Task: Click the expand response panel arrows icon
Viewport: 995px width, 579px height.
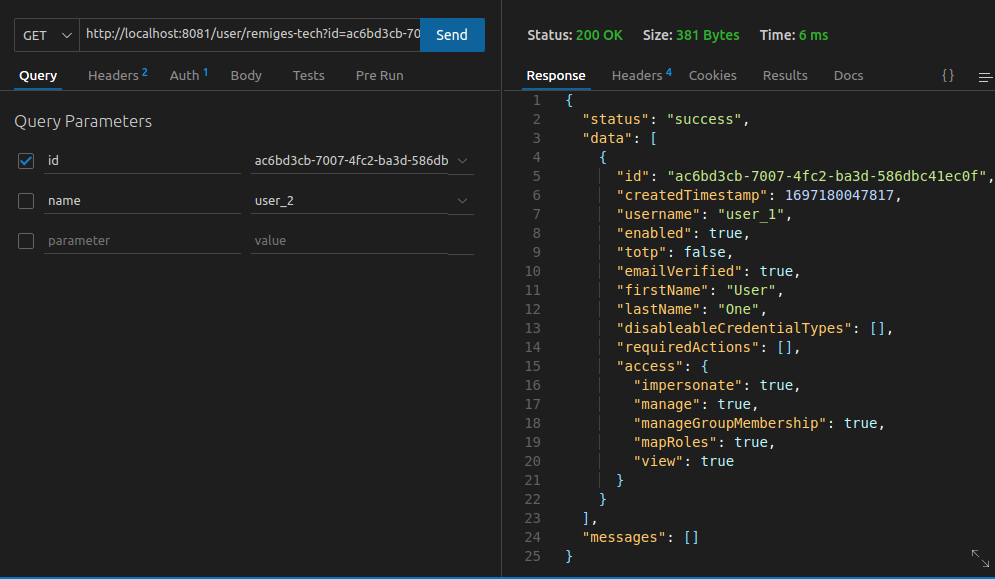Action: pyautogui.click(x=980, y=558)
